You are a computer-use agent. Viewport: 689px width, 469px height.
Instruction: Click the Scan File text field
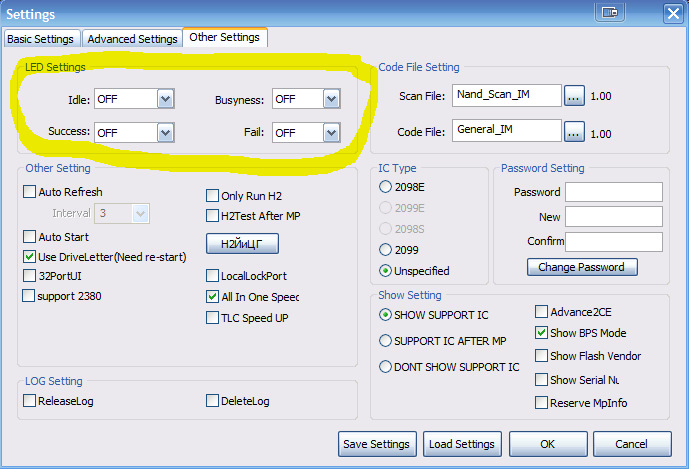point(507,95)
